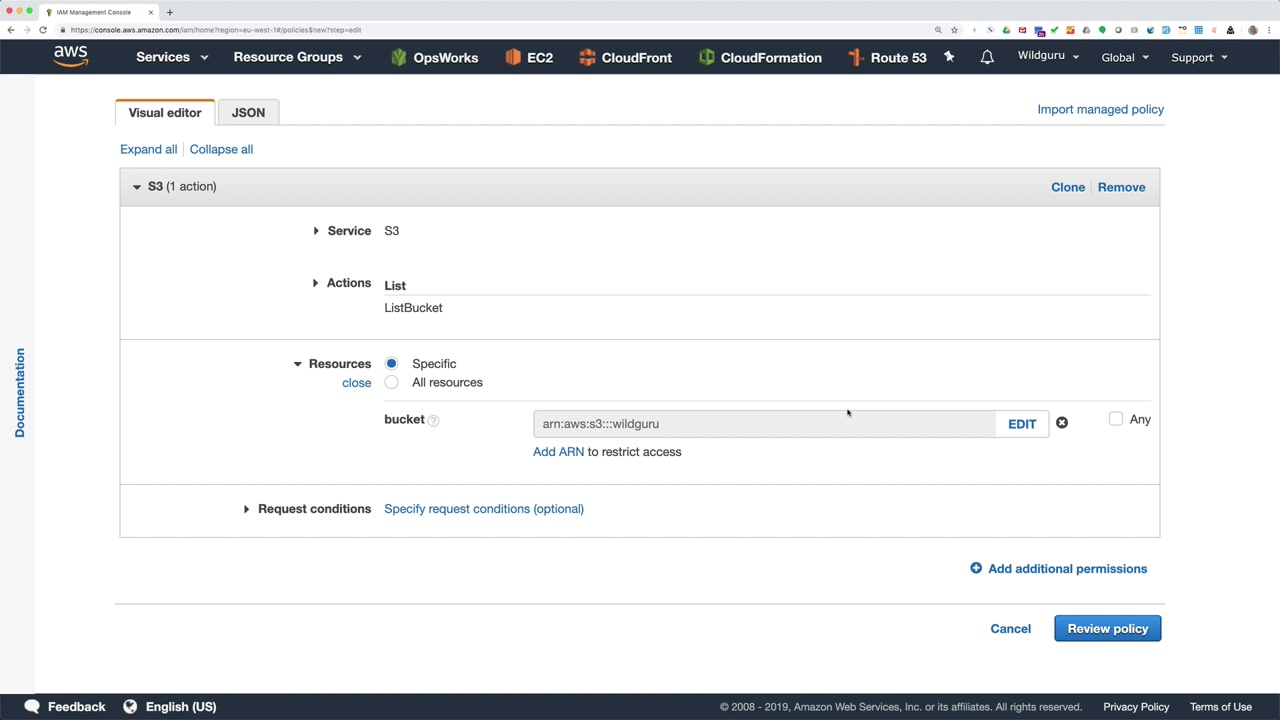
Task: Open the Wildguru account dropdown
Action: point(1049,56)
